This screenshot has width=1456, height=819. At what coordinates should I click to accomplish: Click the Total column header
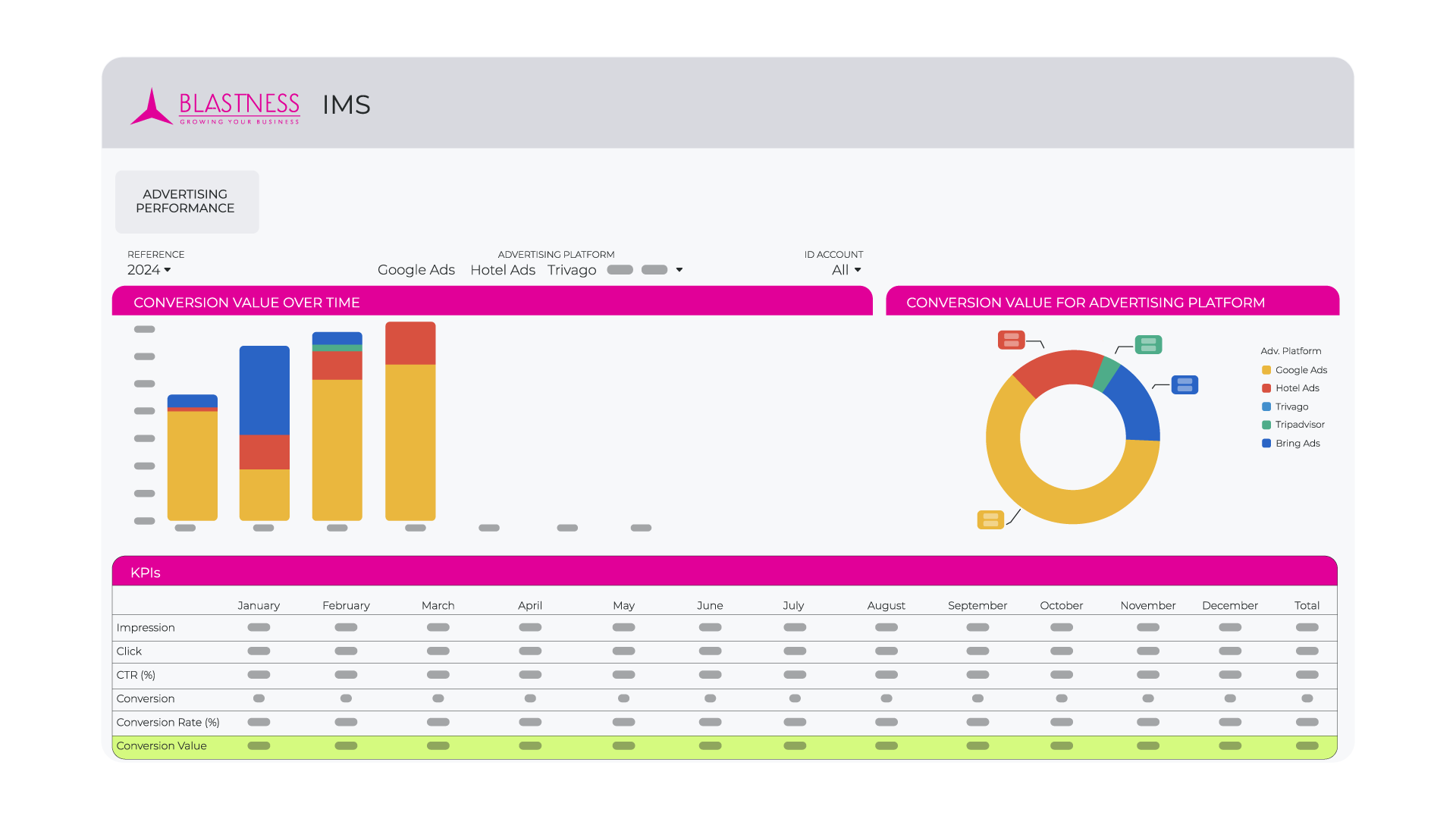(1307, 605)
